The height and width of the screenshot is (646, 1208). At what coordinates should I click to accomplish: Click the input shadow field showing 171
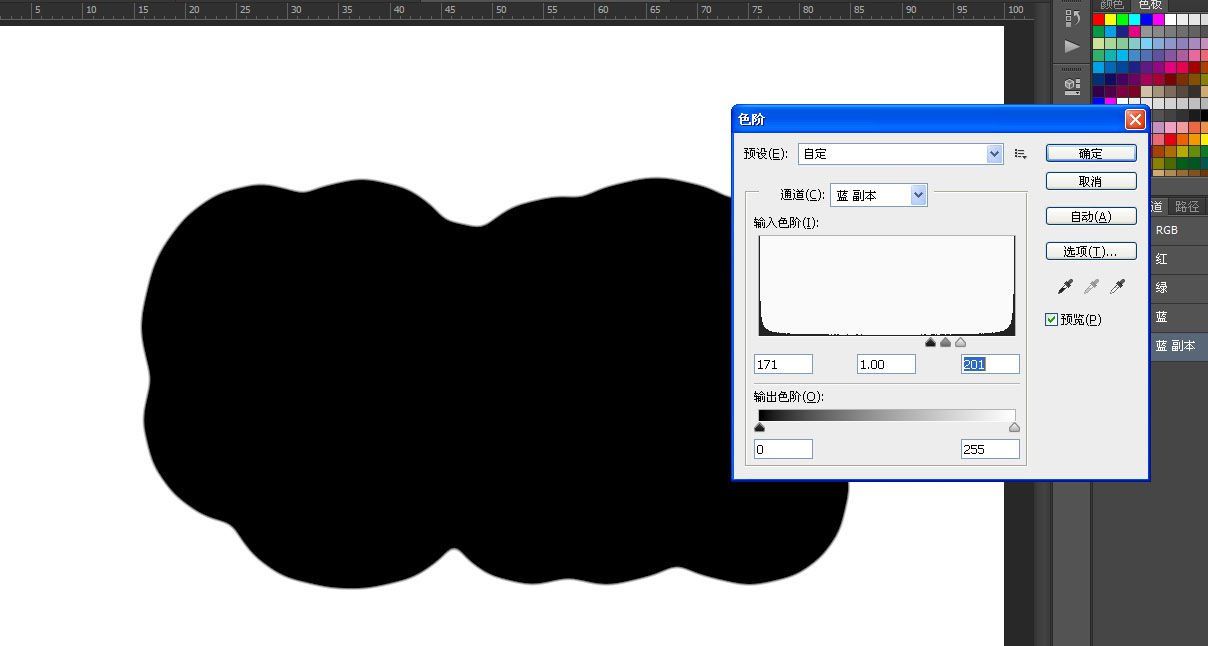point(783,364)
